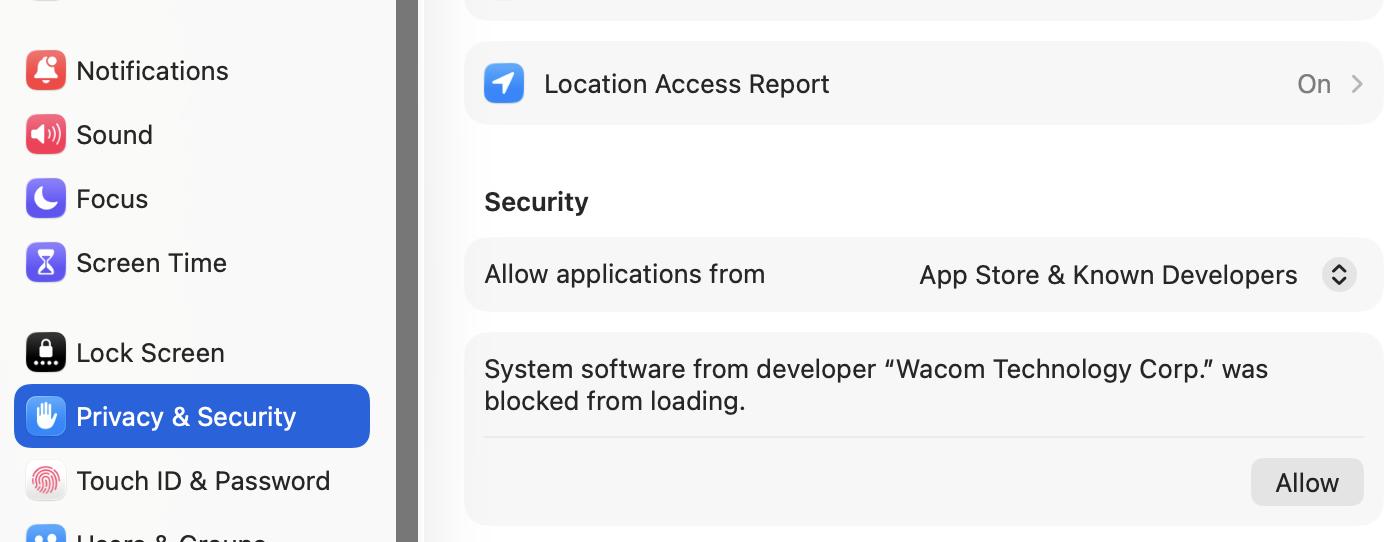Open the Allow applications from popup stepper

1339,275
